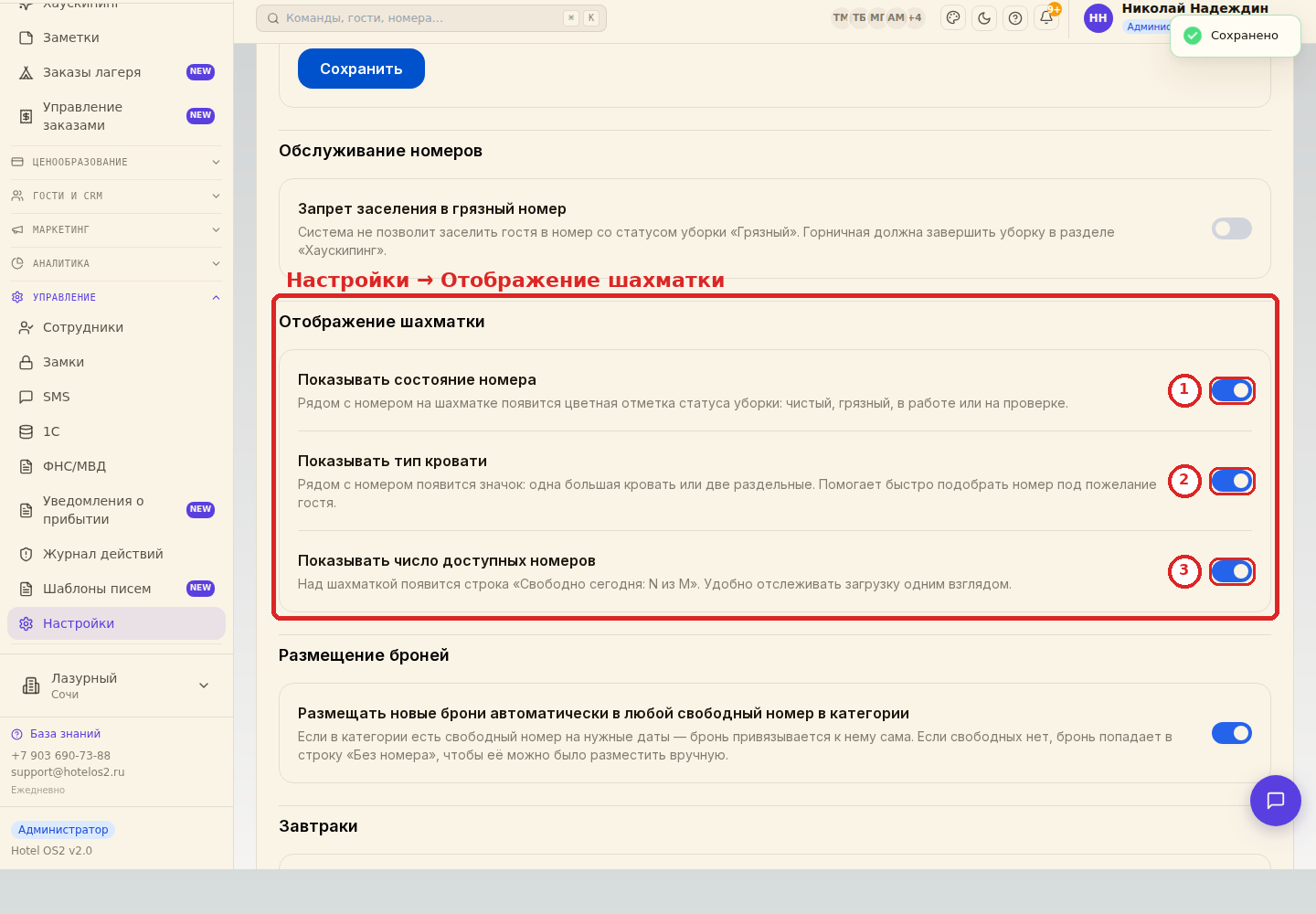Click user name Николай Надеждин
Viewport: 1316px width, 914px height.
pyautogui.click(x=1194, y=8)
